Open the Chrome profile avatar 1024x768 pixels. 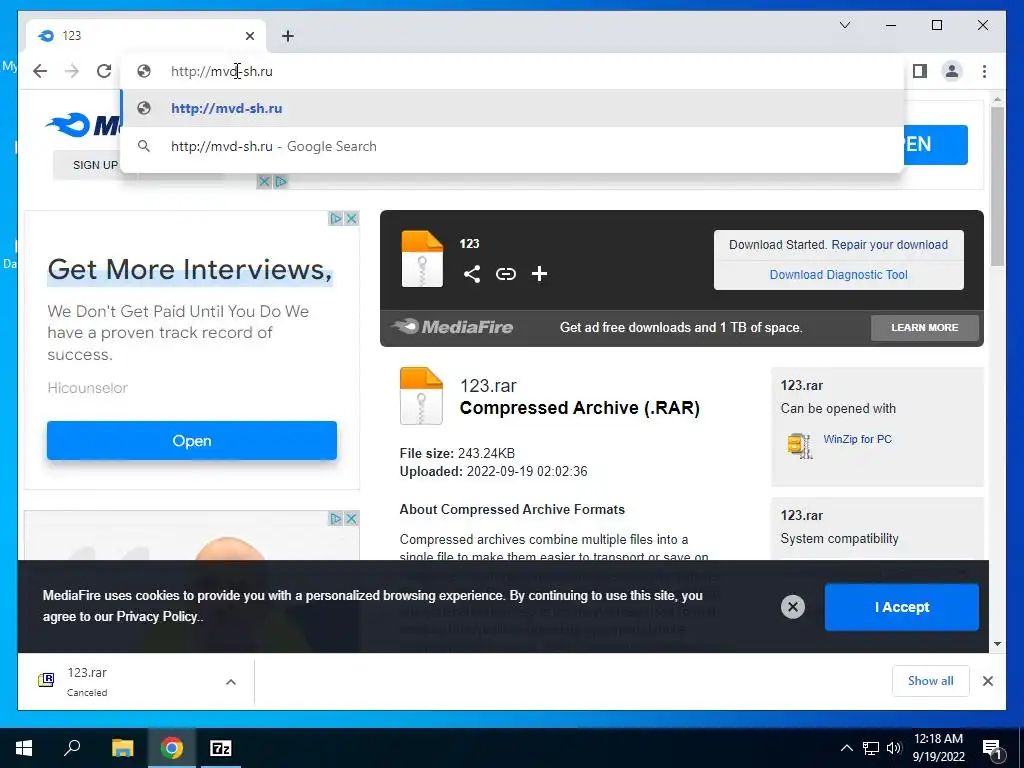(x=952, y=71)
